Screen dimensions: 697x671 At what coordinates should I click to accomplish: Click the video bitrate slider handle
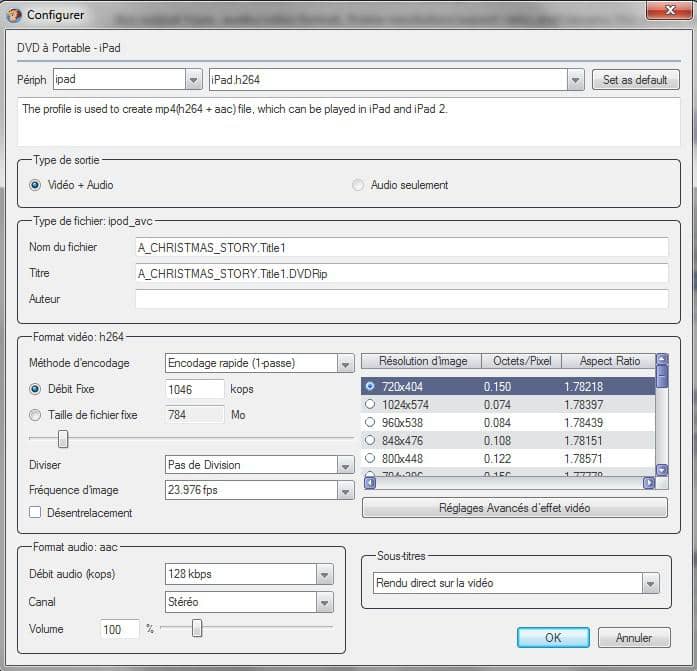(63, 439)
